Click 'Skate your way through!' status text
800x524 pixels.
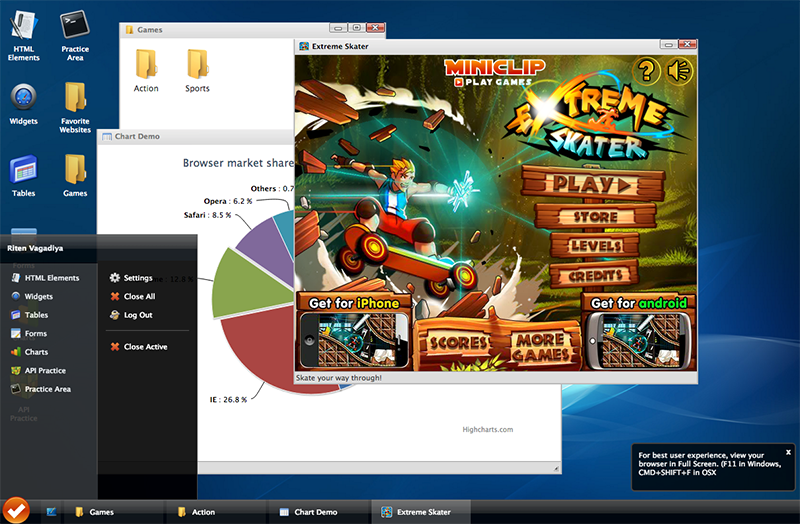(338, 378)
